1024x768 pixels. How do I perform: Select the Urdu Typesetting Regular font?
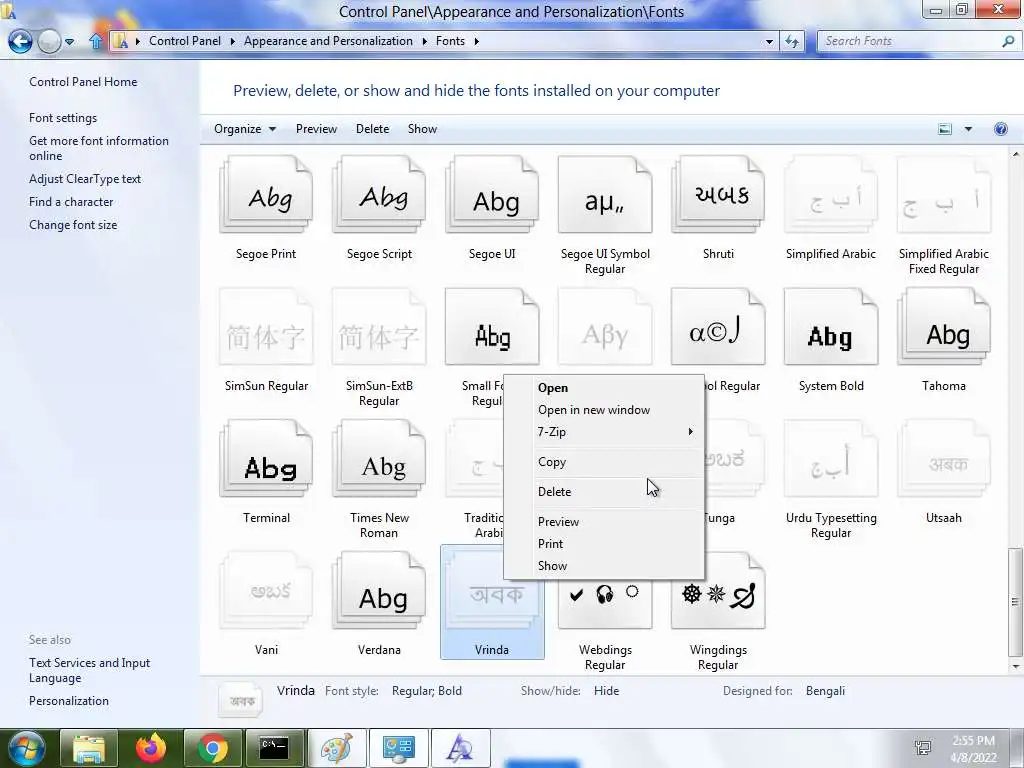pyautogui.click(x=831, y=458)
